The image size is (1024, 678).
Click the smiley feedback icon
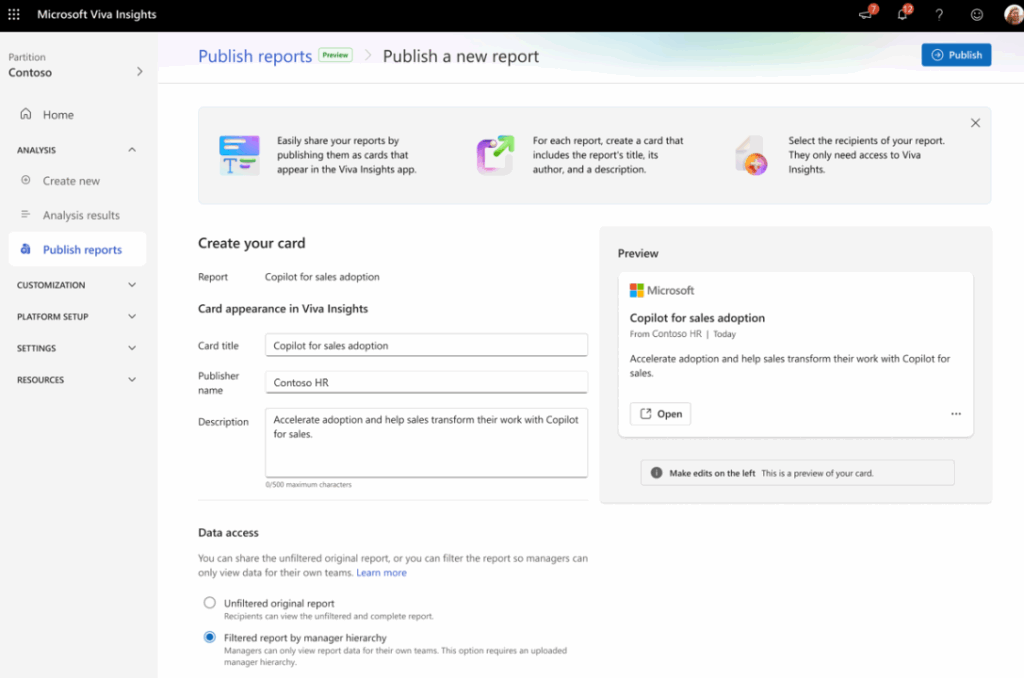point(976,14)
